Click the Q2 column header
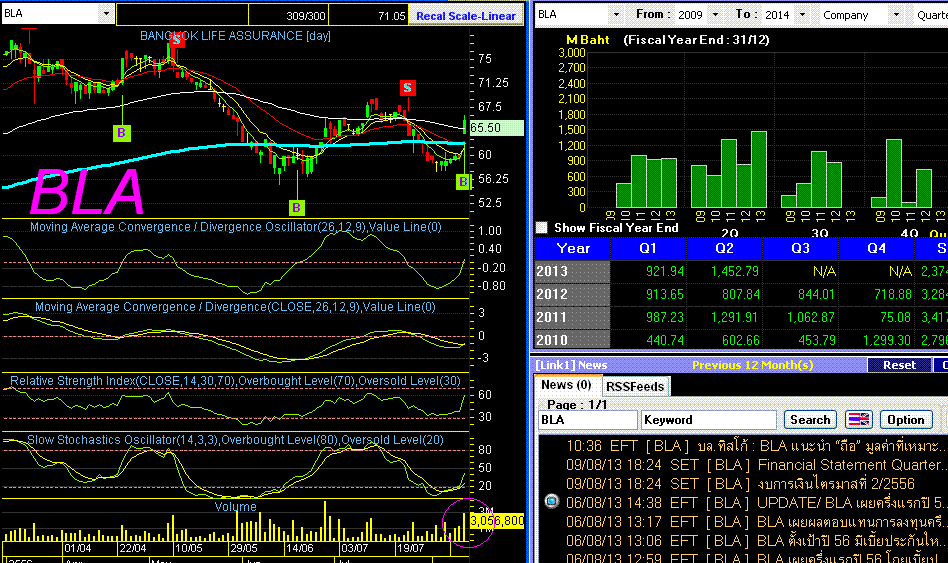Image resolution: width=948 pixels, height=563 pixels. (x=724, y=249)
